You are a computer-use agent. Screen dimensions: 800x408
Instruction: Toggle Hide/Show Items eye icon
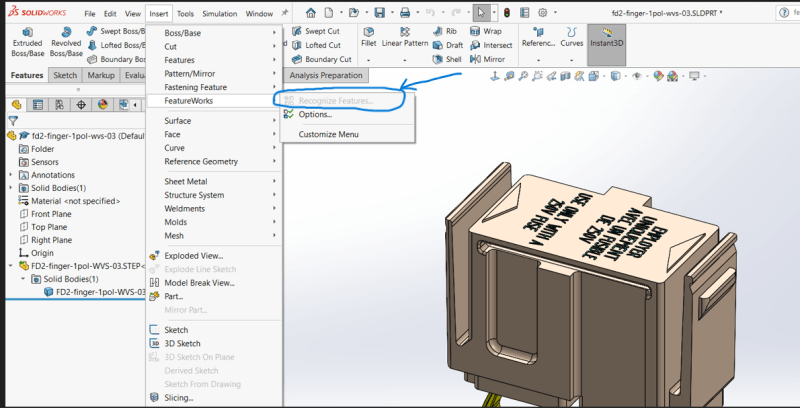tap(636, 76)
